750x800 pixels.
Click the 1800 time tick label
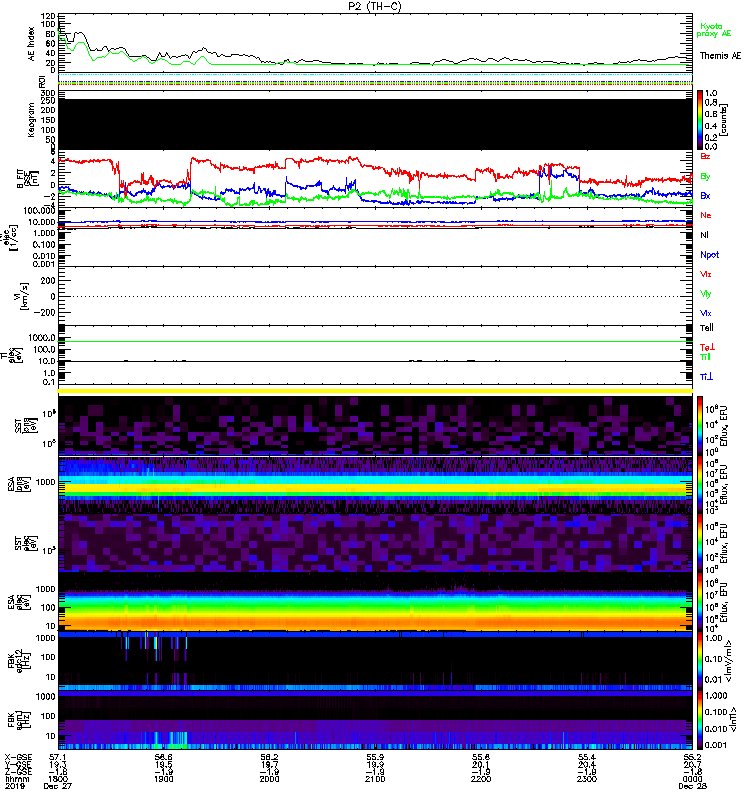[58, 779]
